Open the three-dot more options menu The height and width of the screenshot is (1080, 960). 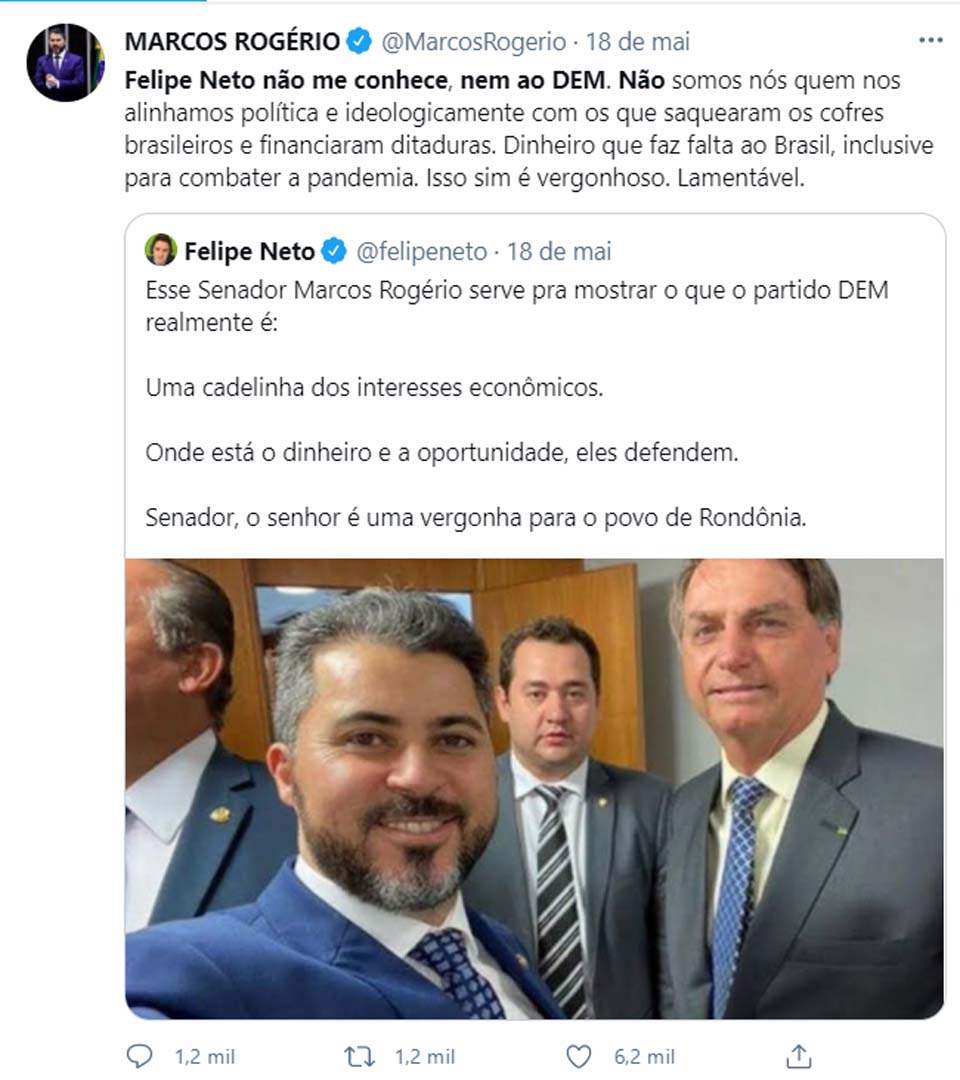[x=930, y=40]
